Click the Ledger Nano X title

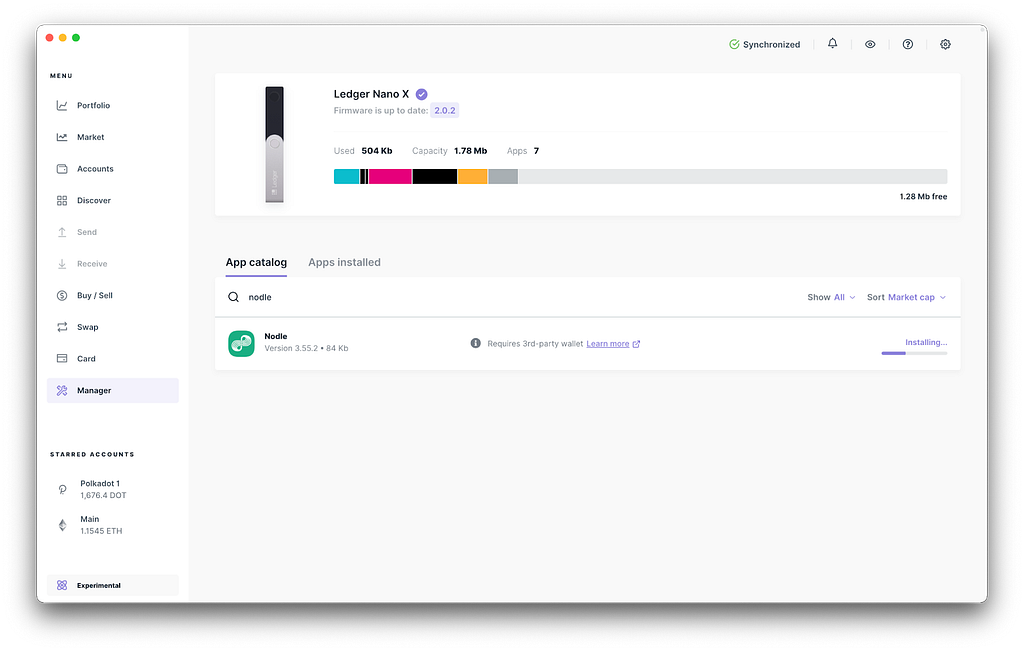(x=371, y=94)
